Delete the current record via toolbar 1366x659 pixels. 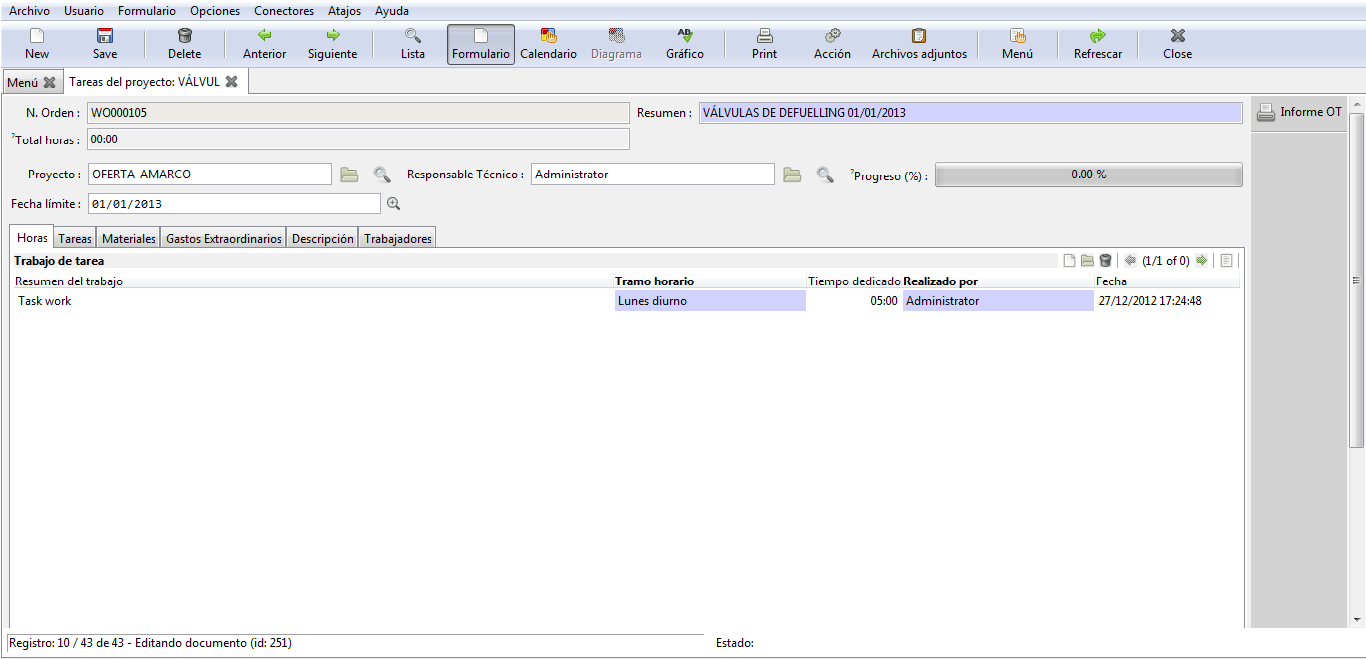click(184, 44)
